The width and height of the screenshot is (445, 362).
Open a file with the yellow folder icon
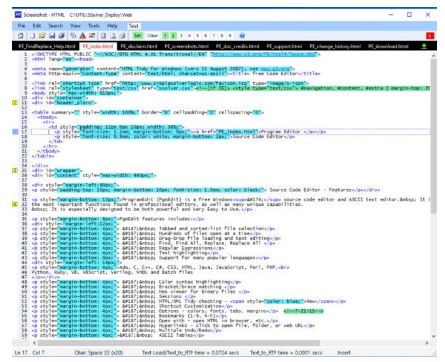point(42,36)
